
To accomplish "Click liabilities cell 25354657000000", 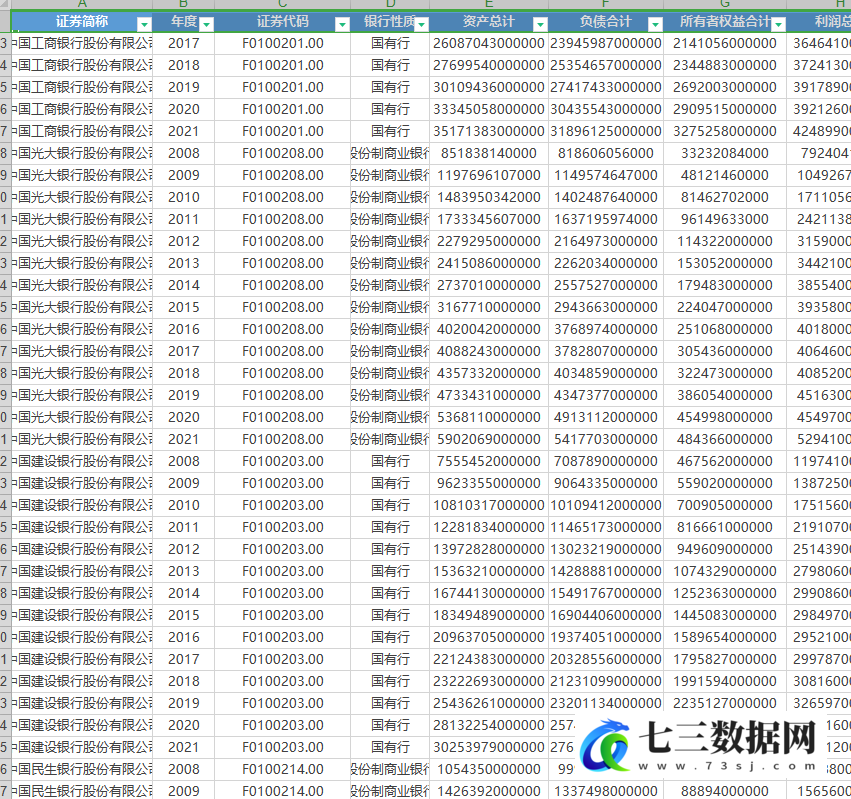I will pyautogui.click(x=606, y=65).
